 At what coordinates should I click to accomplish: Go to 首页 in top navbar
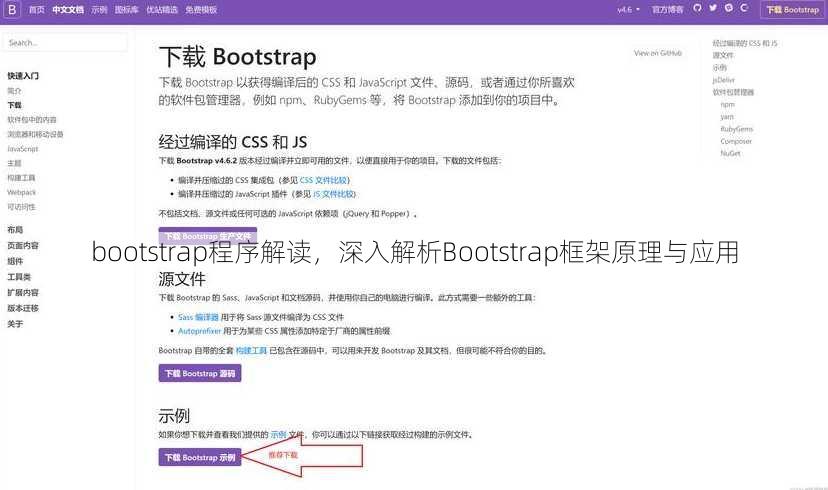point(36,10)
